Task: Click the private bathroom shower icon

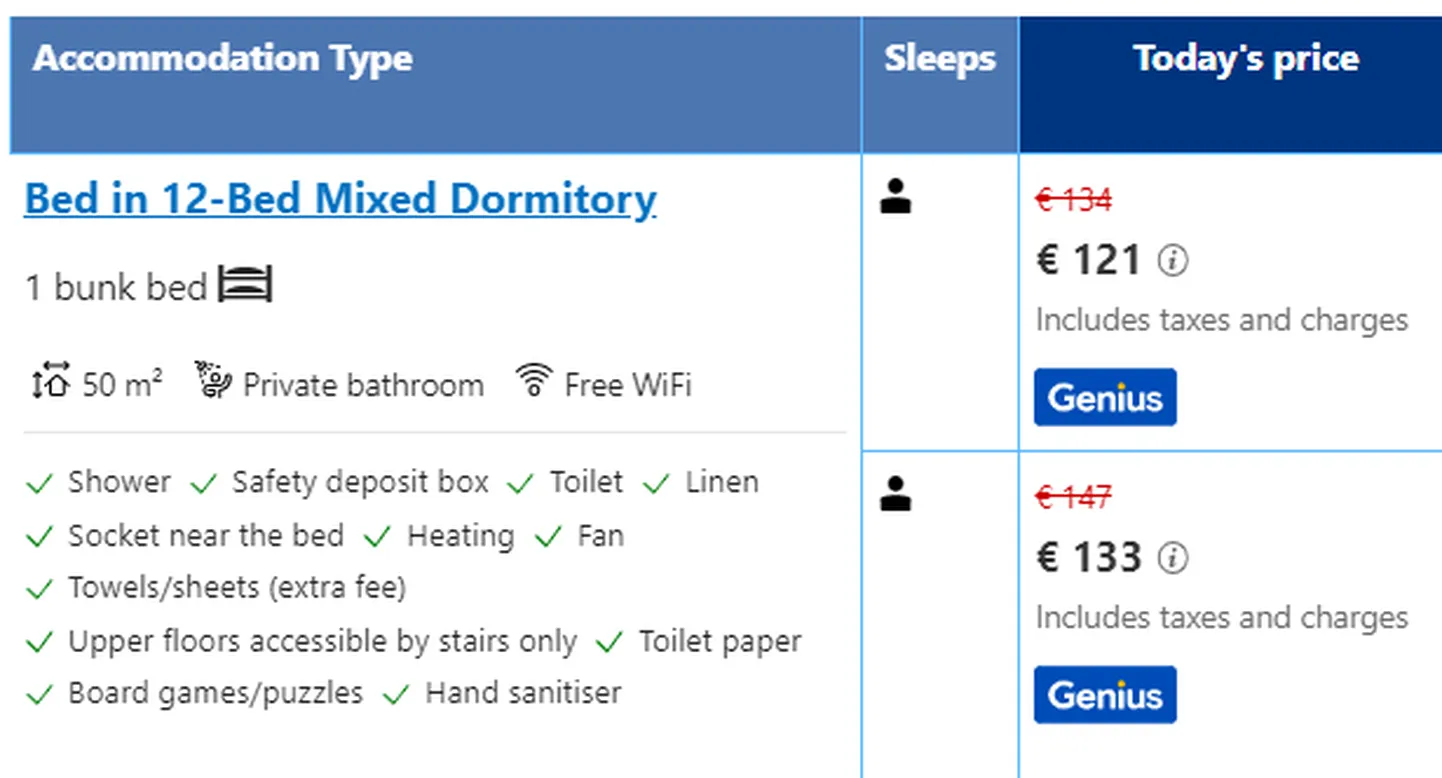Action: [x=213, y=381]
